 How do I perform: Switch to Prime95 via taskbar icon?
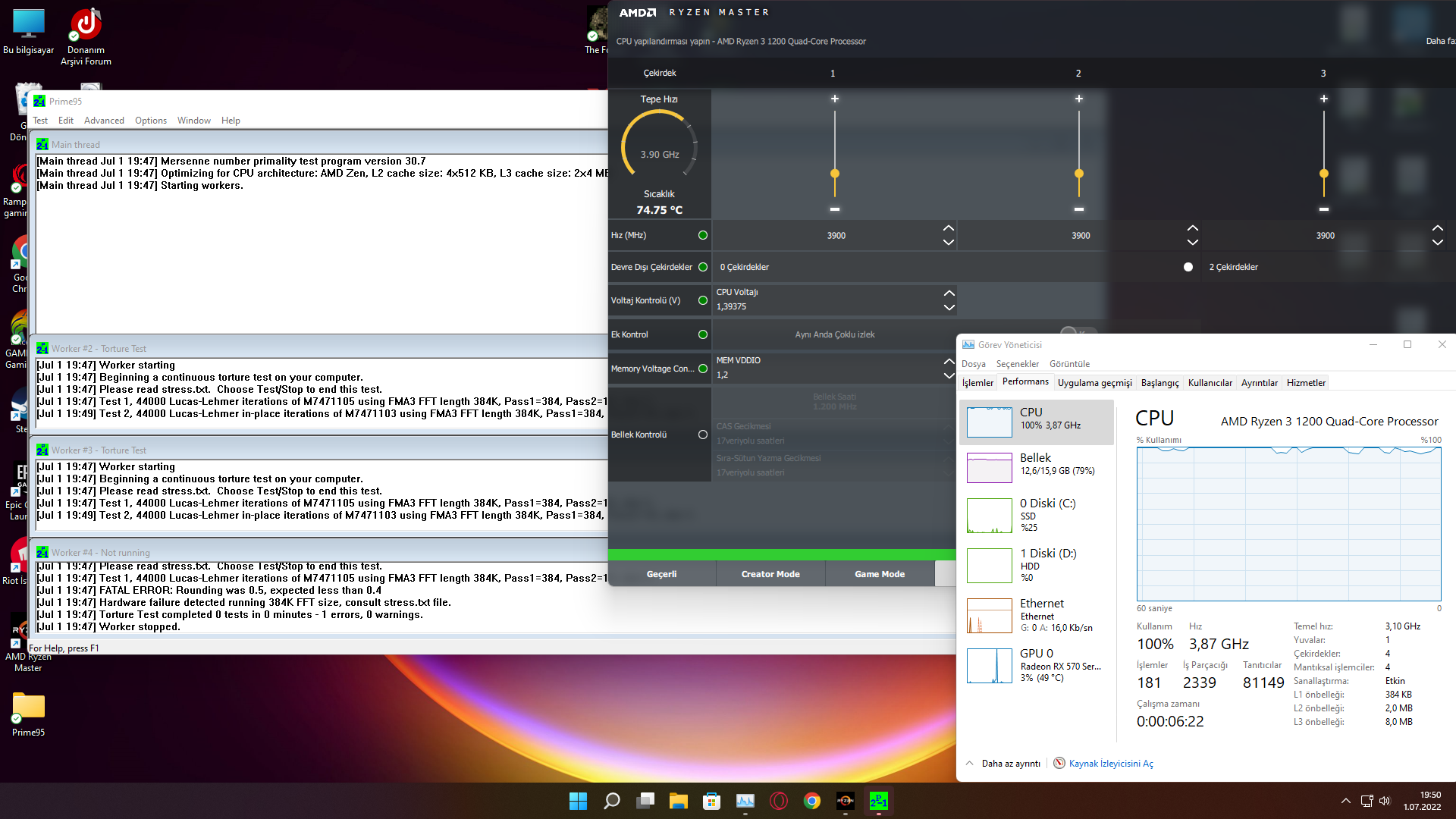(879, 801)
